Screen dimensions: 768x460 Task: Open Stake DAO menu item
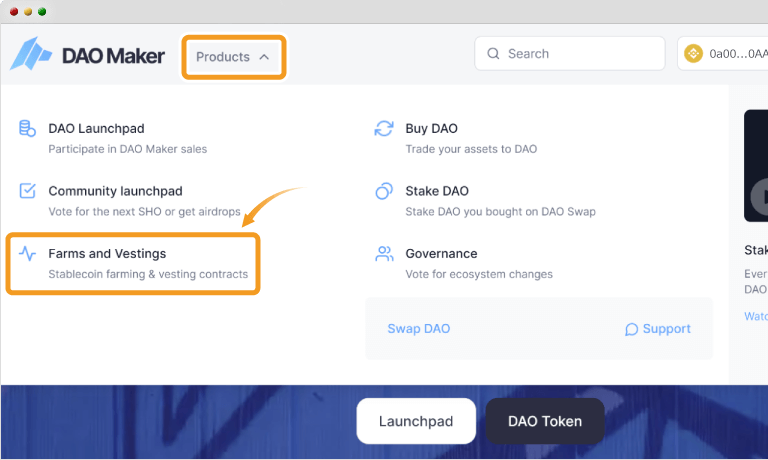(437, 191)
